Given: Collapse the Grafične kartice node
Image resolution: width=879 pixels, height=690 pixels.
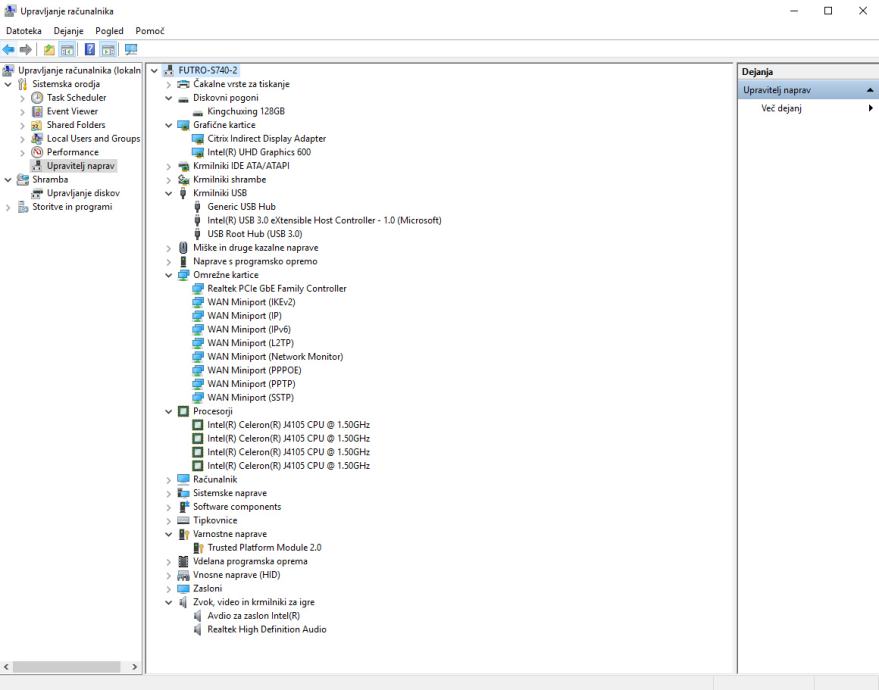Looking at the screenshot, I should click(x=169, y=125).
